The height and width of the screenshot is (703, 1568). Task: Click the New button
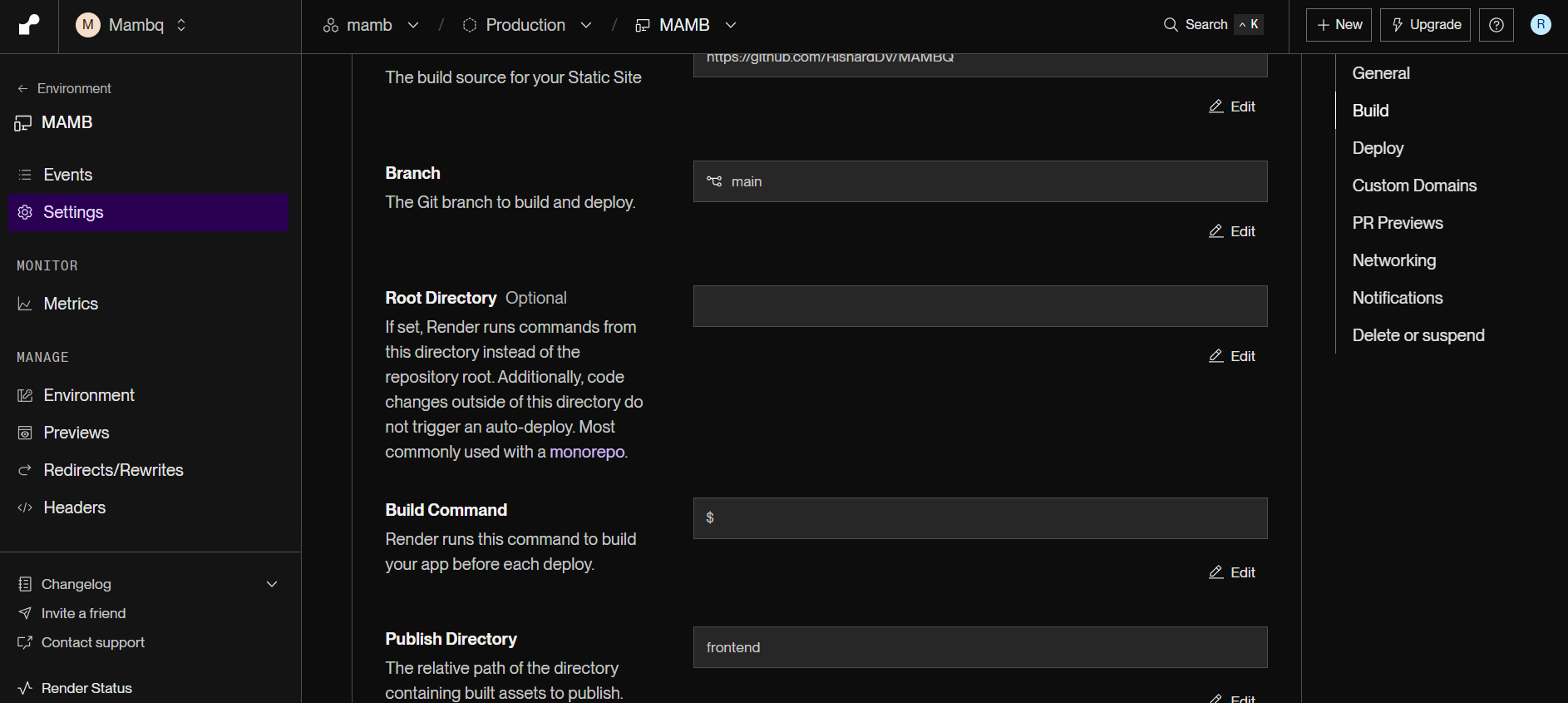[1339, 25]
